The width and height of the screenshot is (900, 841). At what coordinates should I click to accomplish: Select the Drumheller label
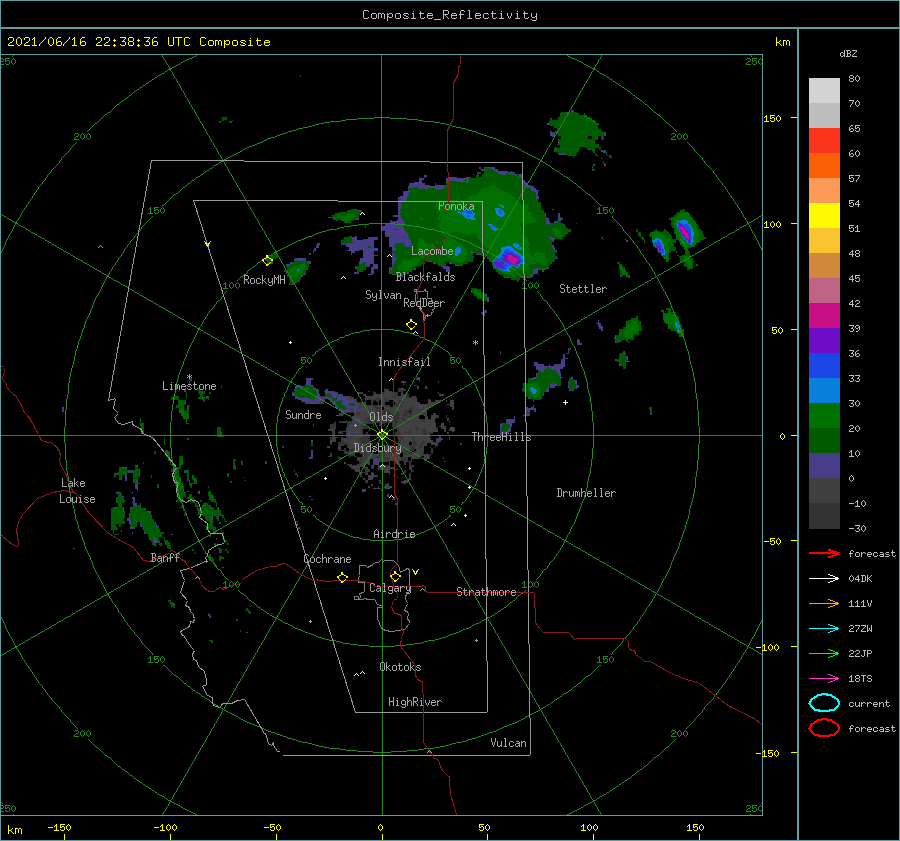tap(586, 493)
